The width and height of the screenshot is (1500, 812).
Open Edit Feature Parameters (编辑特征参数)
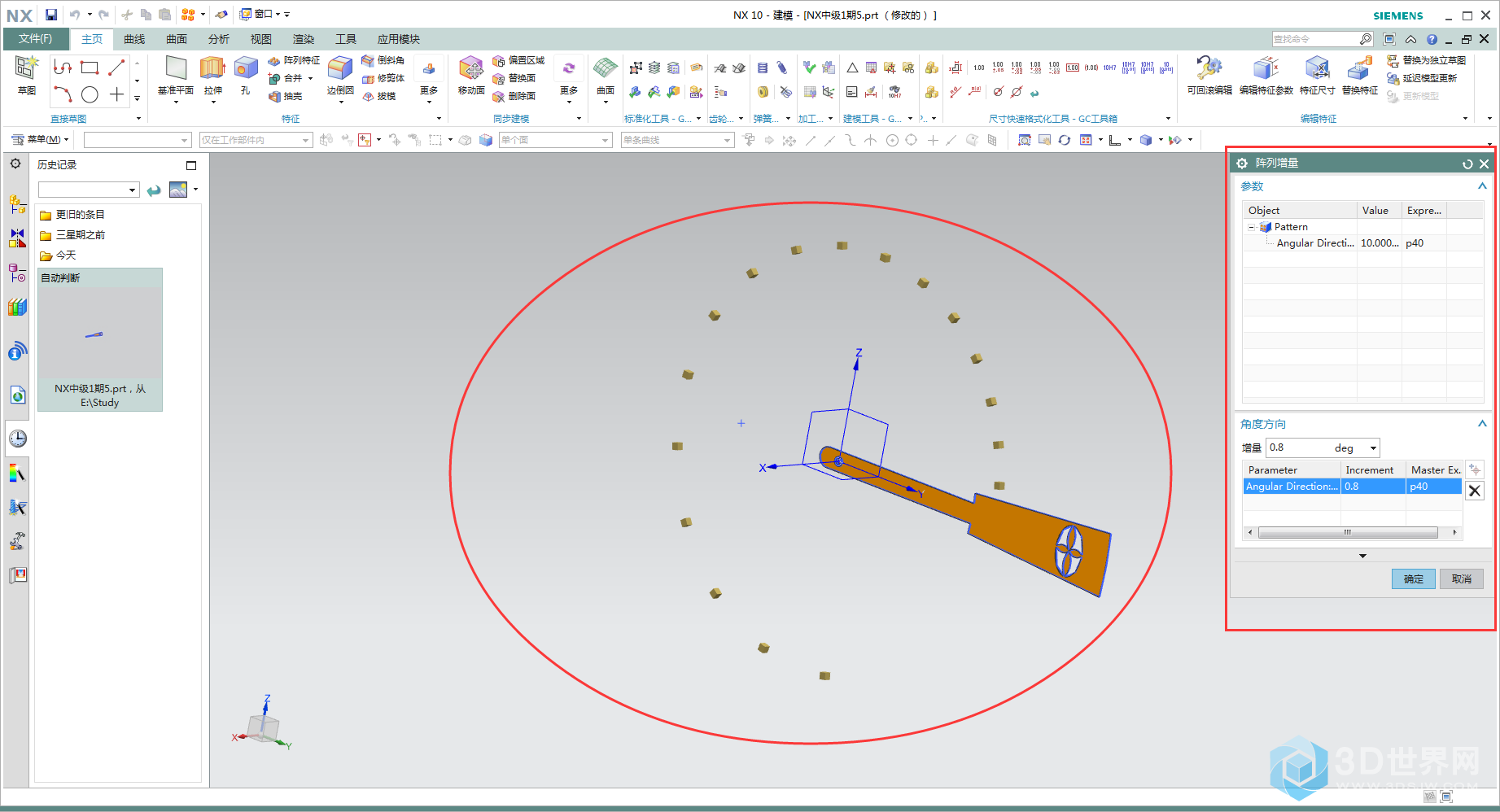[x=1266, y=76]
